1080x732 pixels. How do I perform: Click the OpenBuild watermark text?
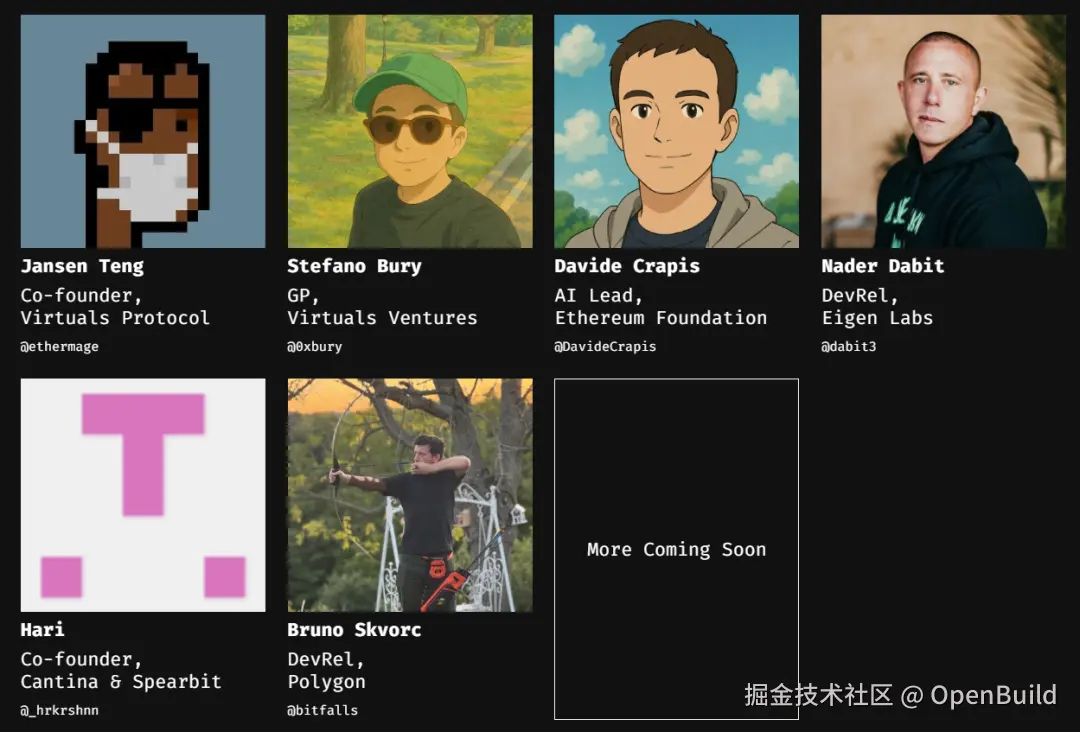pos(993,695)
